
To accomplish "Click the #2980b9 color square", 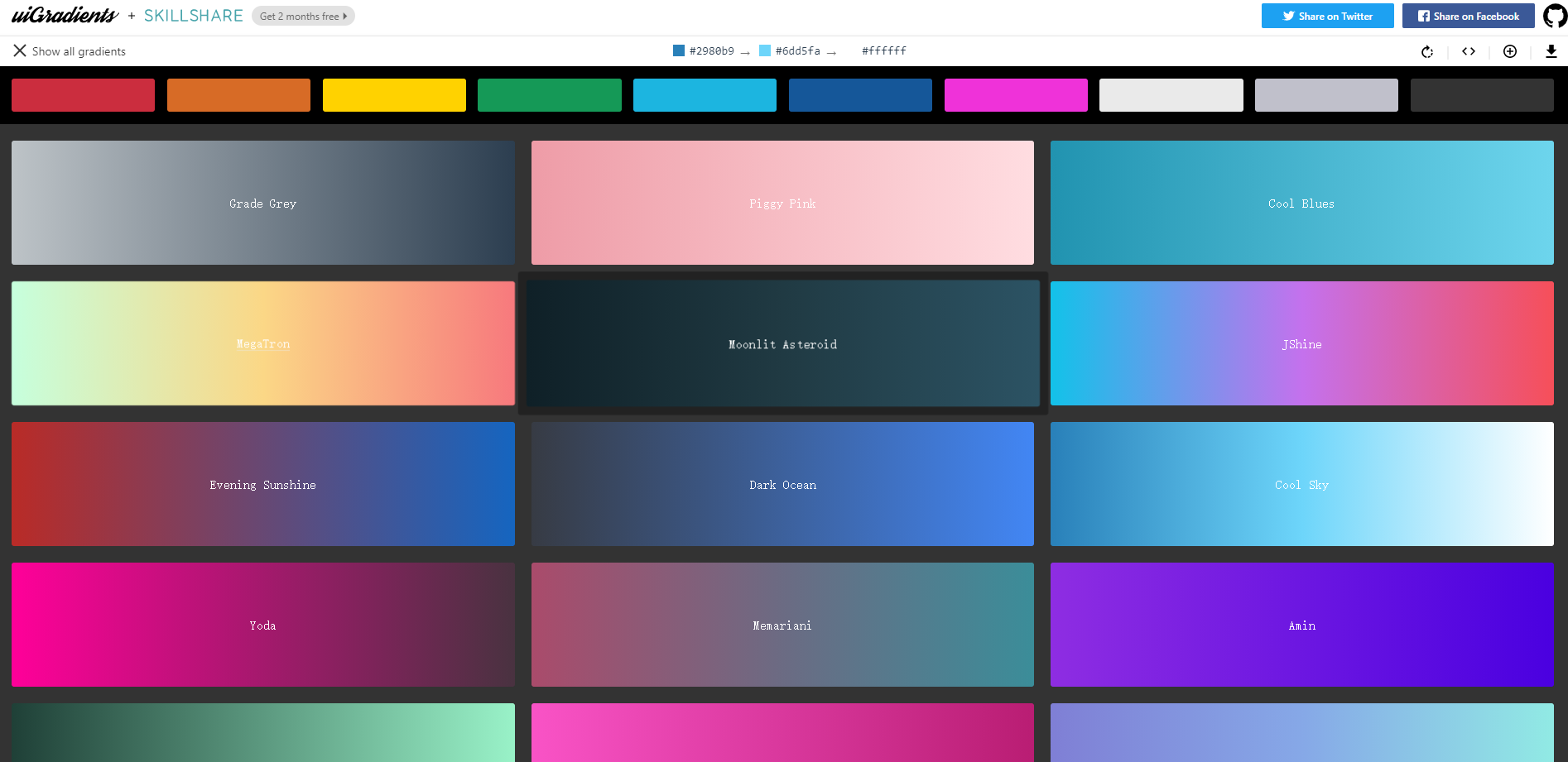I will click(679, 50).
